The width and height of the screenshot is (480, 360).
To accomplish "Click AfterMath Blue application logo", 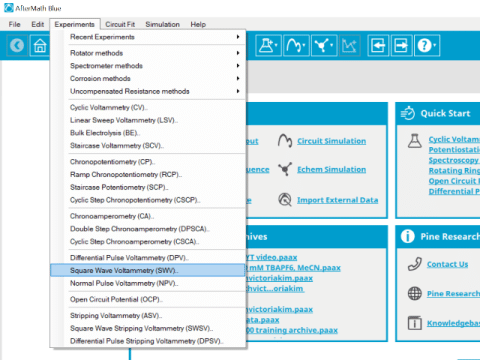I will click(x=8, y=8).
